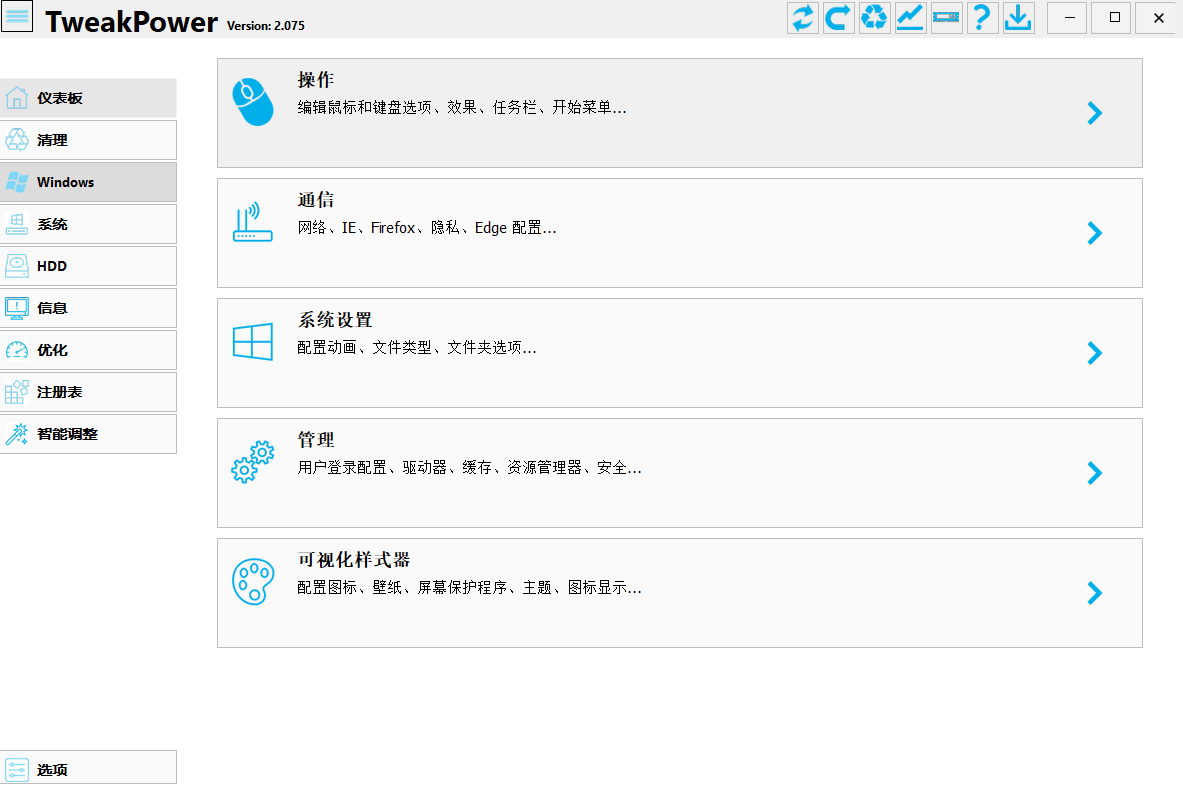This screenshot has height=786, width=1183.
Task: Click the recycle cleanup toolbar icon
Action: [874, 18]
